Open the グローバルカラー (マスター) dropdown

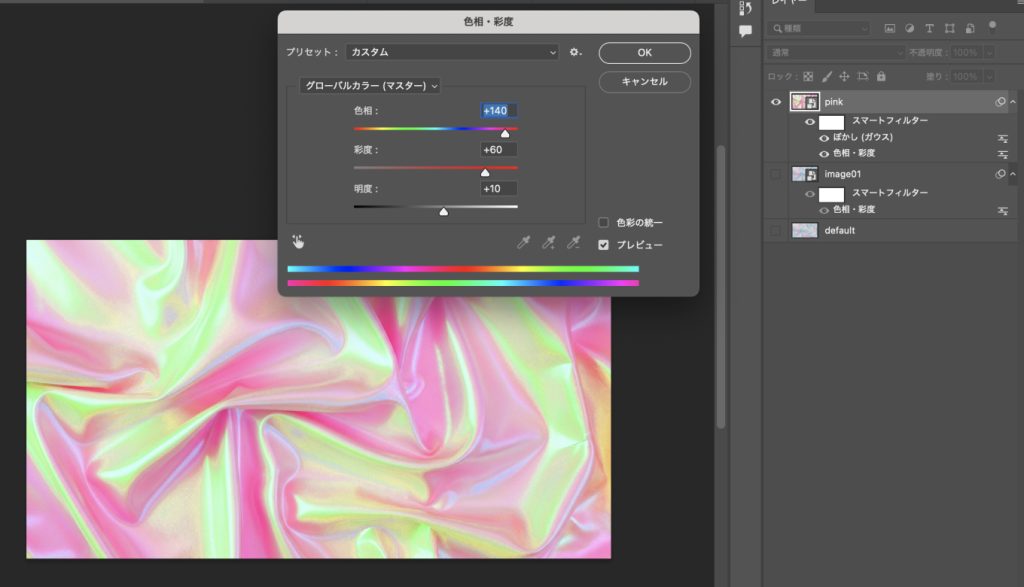[370, 86]
